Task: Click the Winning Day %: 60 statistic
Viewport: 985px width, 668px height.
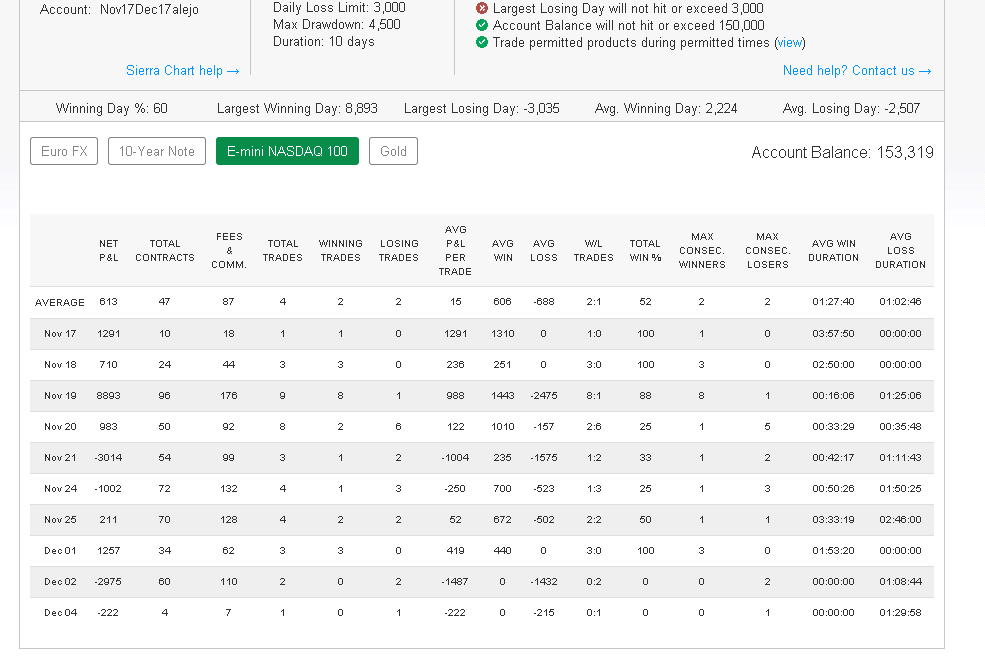Action: click(x=112, y=108)
